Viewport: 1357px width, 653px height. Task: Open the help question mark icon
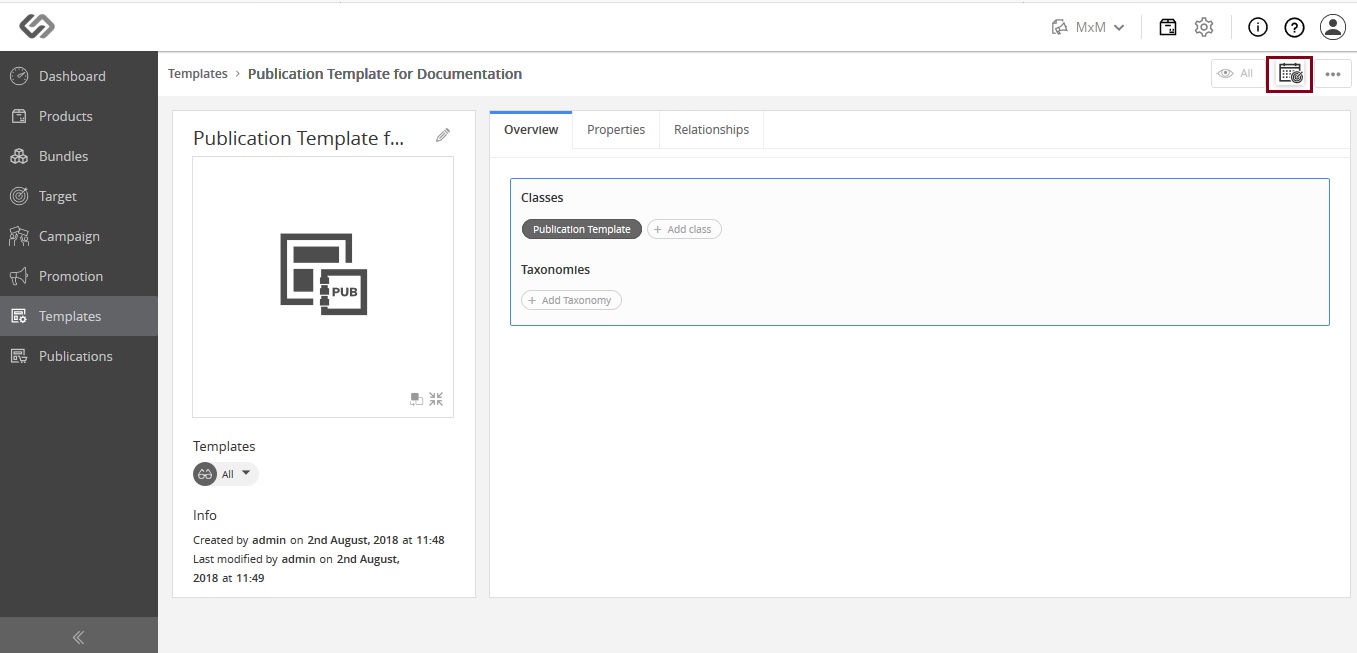(1295, 27)
